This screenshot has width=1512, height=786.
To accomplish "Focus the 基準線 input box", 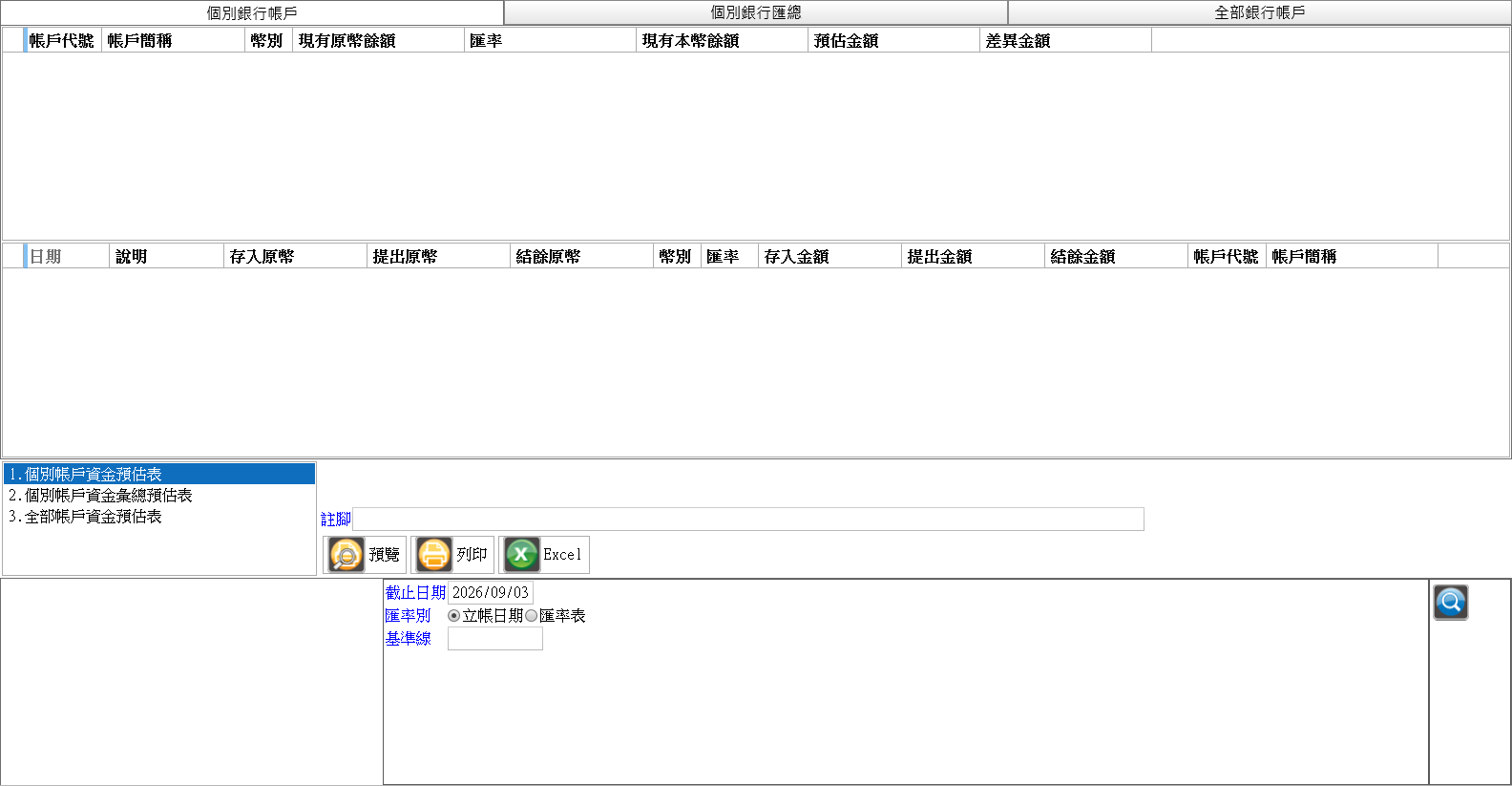I will [495, 639].
